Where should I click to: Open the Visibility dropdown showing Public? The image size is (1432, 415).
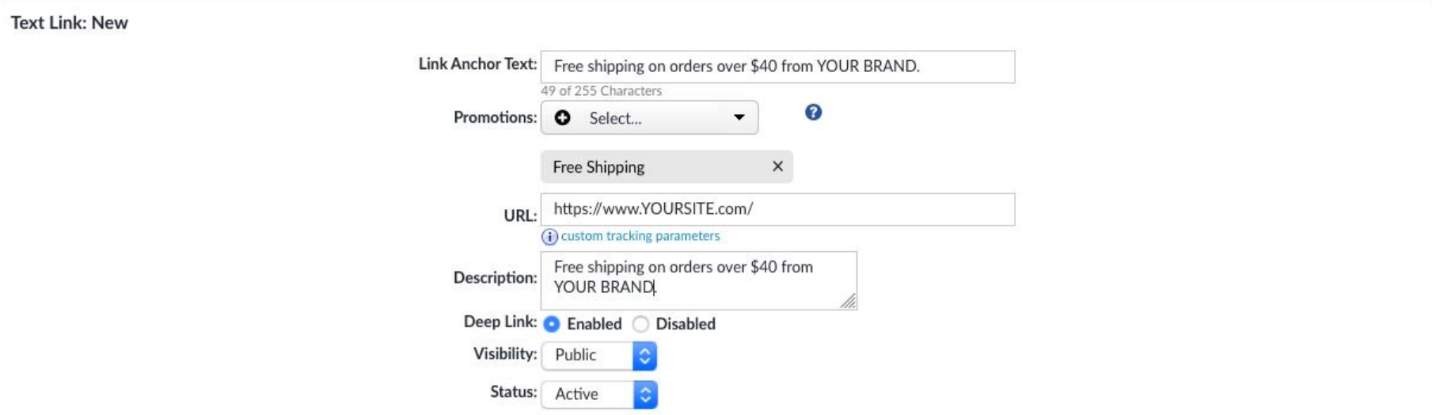pos(588,355)
